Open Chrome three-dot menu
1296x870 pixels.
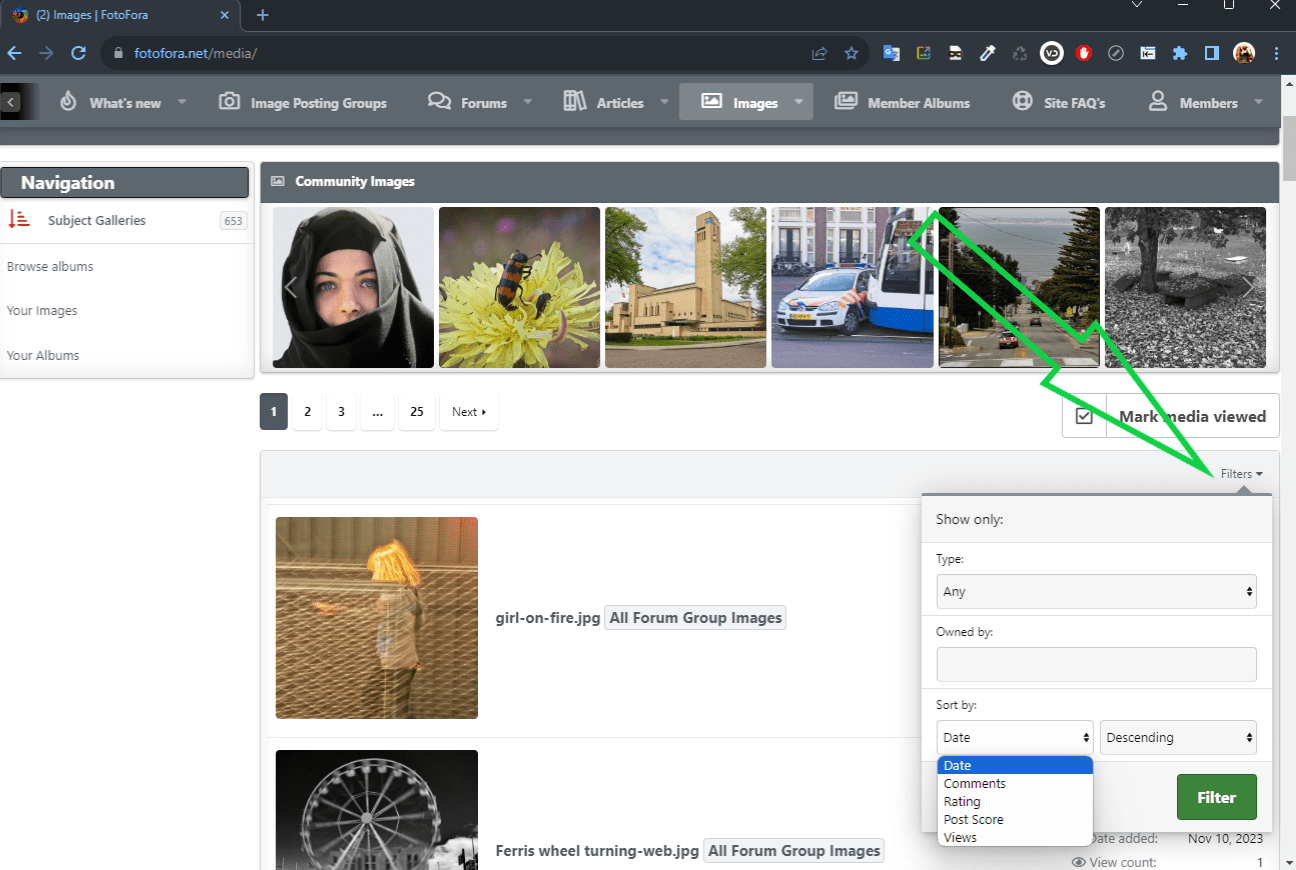(1276, 53)
